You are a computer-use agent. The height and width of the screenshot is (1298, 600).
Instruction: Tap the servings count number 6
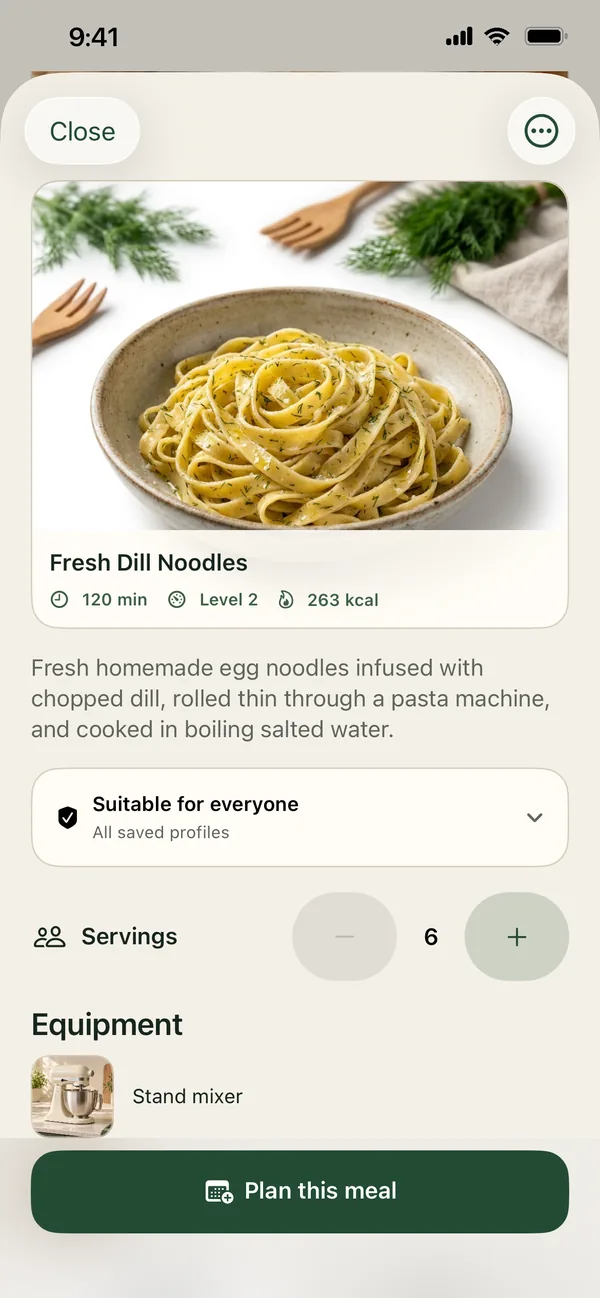(431, 937)
